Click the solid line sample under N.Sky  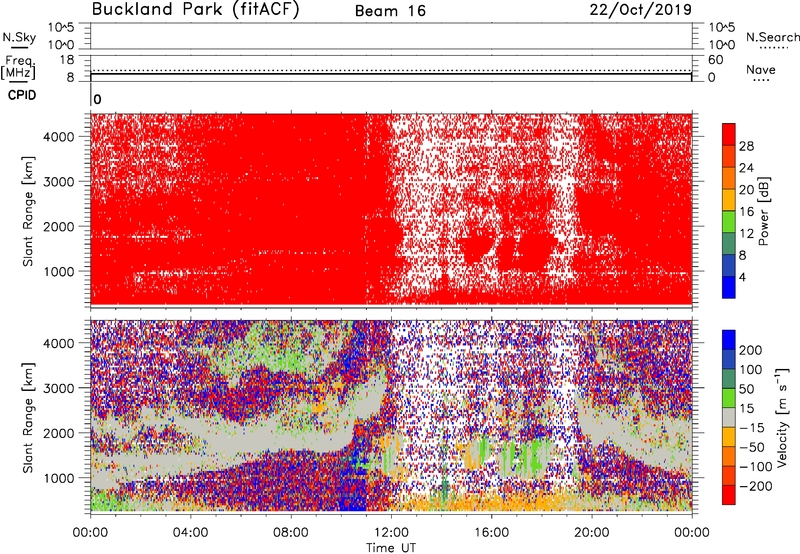coord(19,47)
